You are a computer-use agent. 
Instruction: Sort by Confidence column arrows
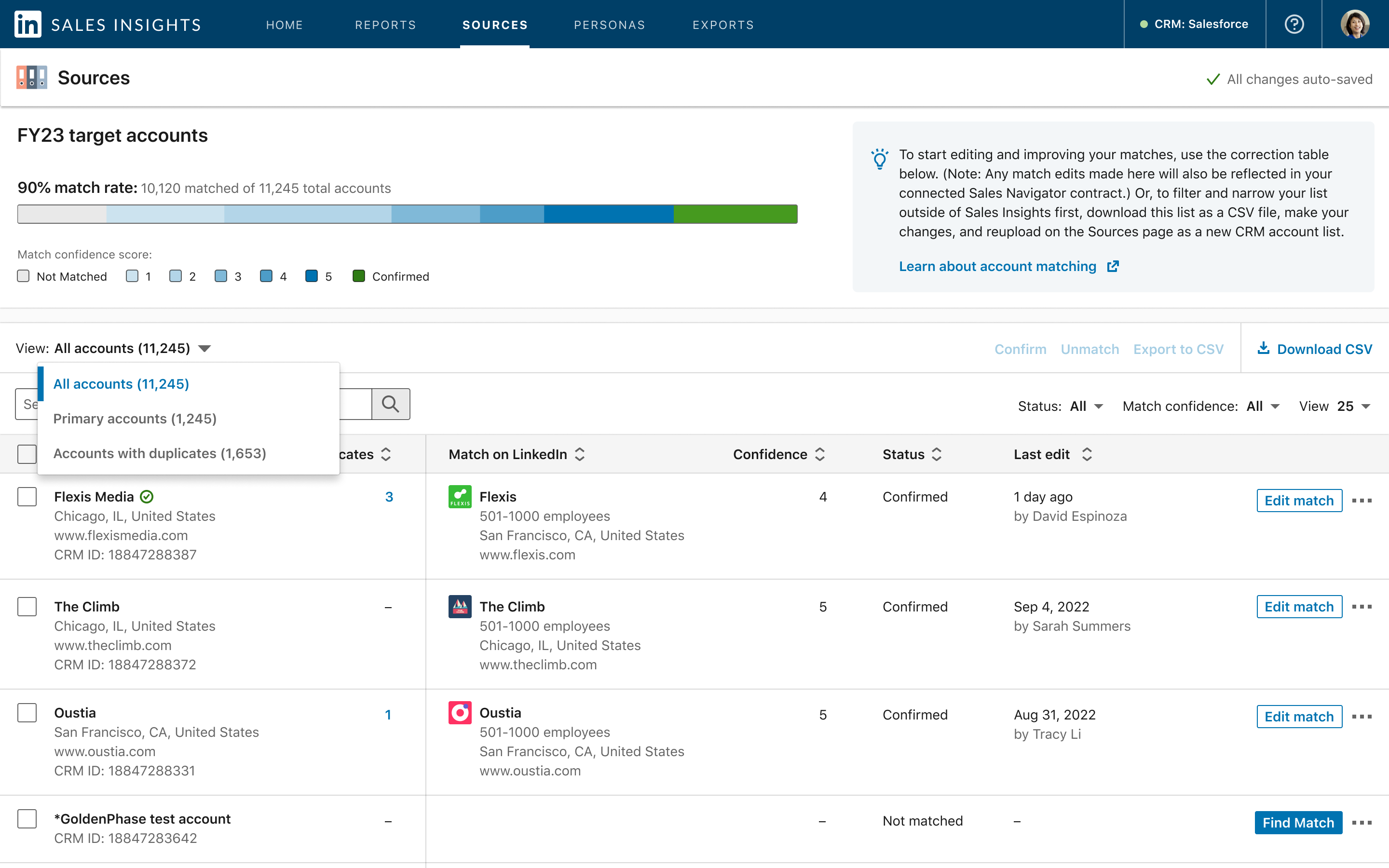click(x=819, y=454)
